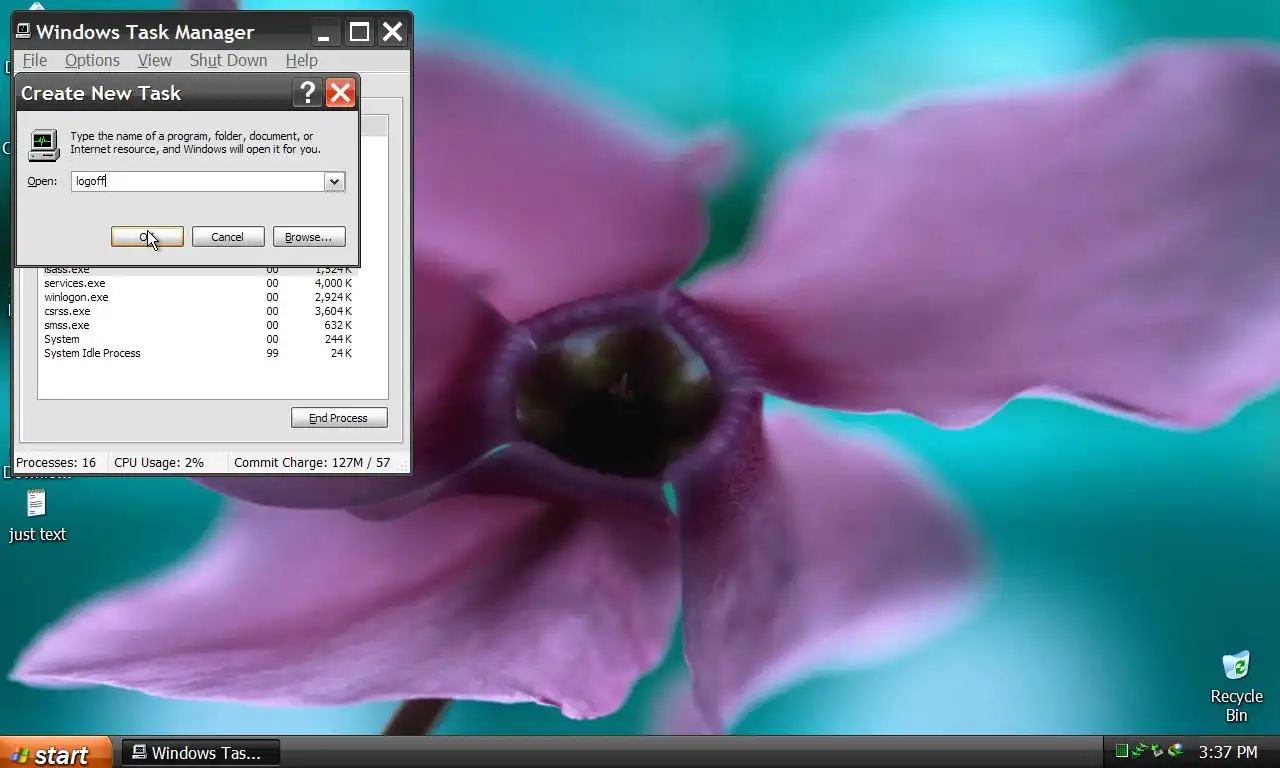Image resolution: width=1280 pixels, height=768 pixels.
Task: Minimize the Windows Task Manager window
Action: click(x=324, y=32)
